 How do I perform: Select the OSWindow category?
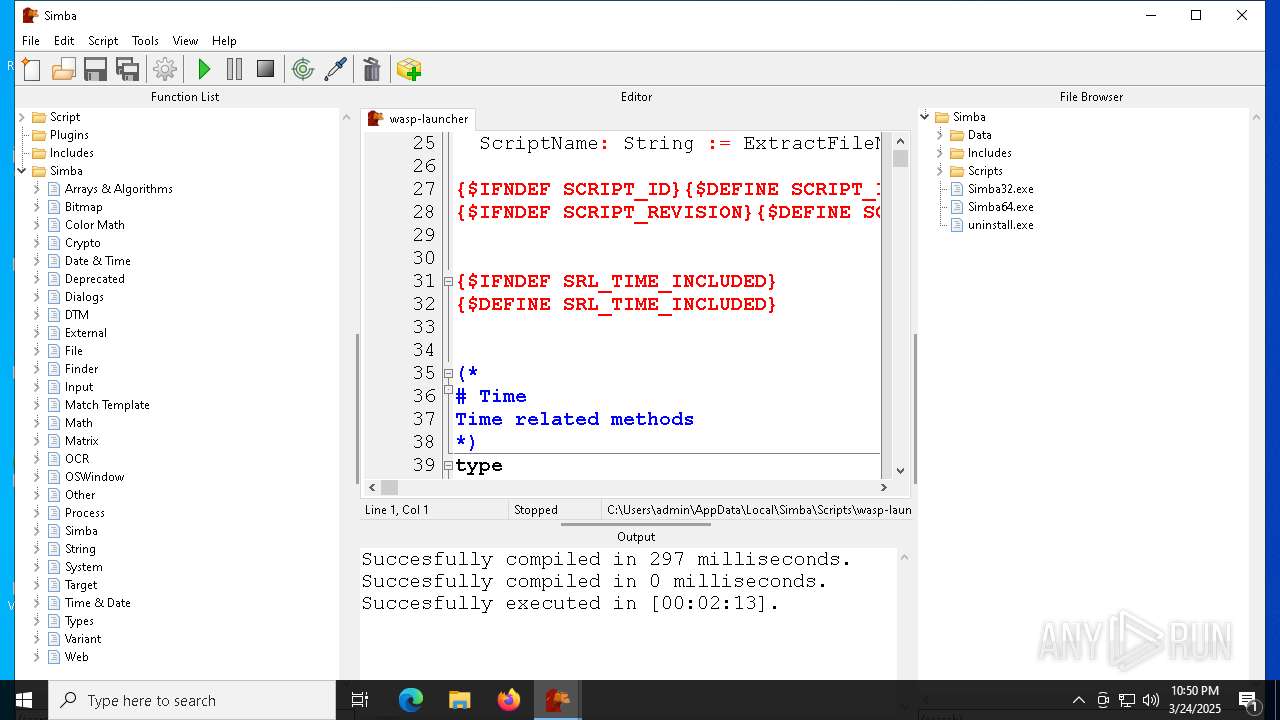pos(94,477)
